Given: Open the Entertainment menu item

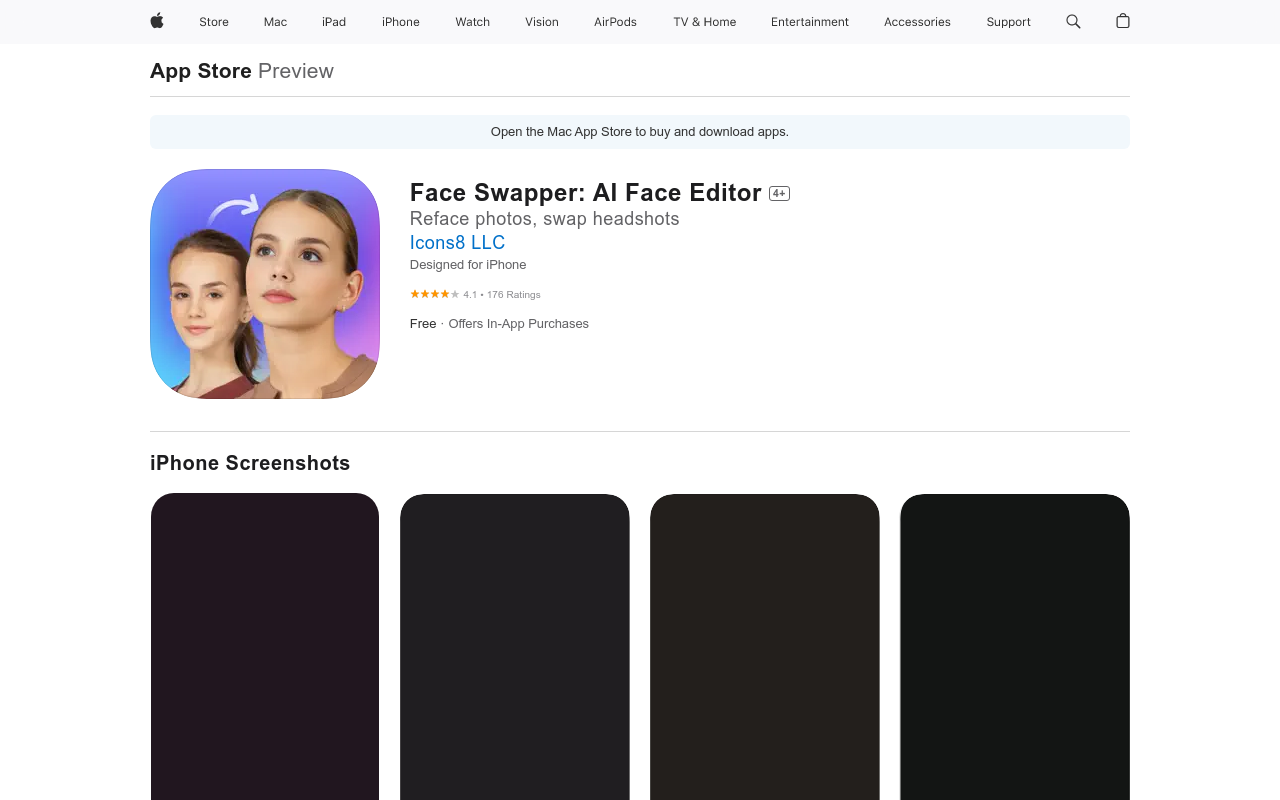Looking at the screenshot, I should click(810, 22).
